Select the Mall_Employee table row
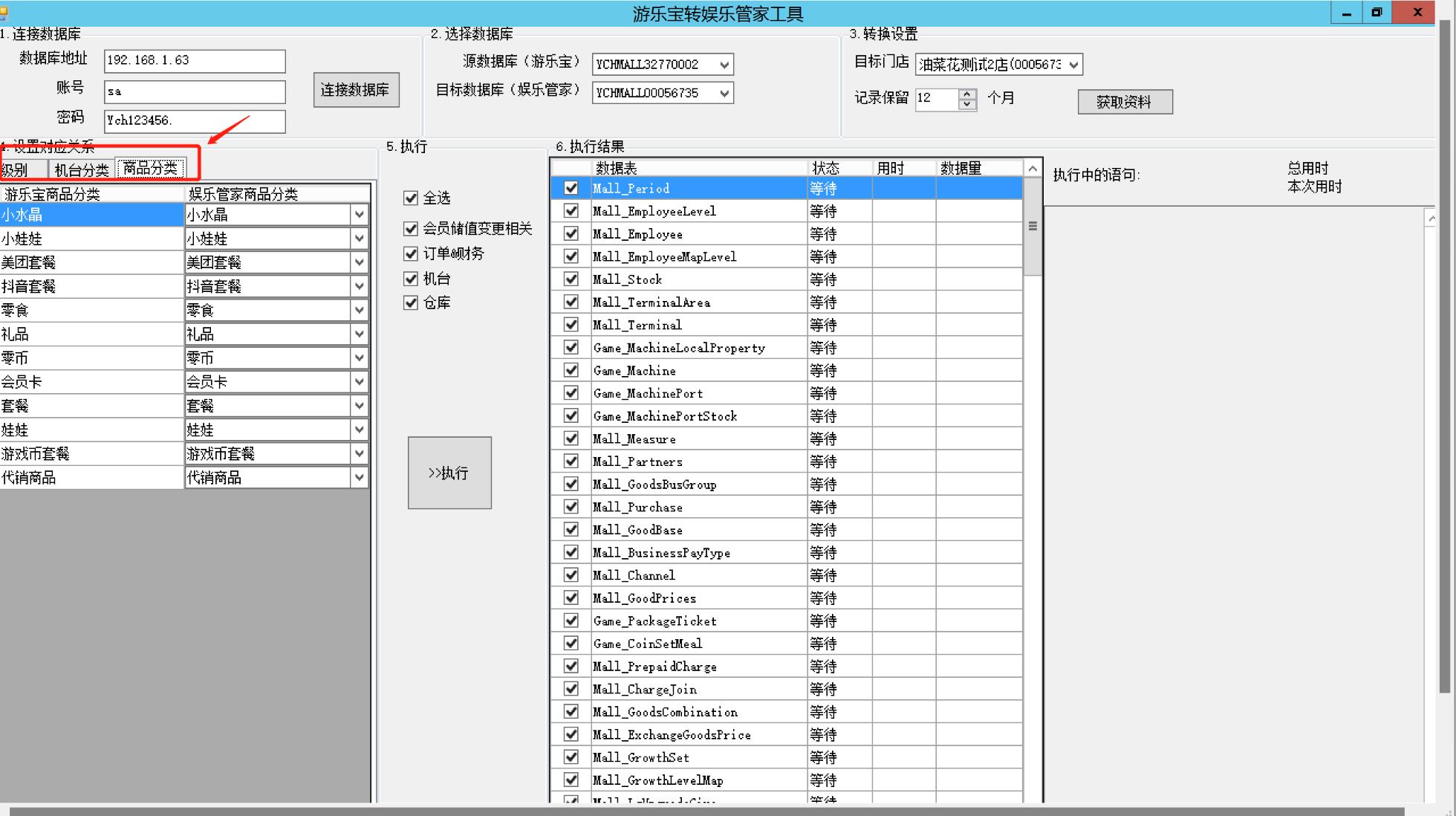This screenshot has width=1456, height=816. (787, 234)
